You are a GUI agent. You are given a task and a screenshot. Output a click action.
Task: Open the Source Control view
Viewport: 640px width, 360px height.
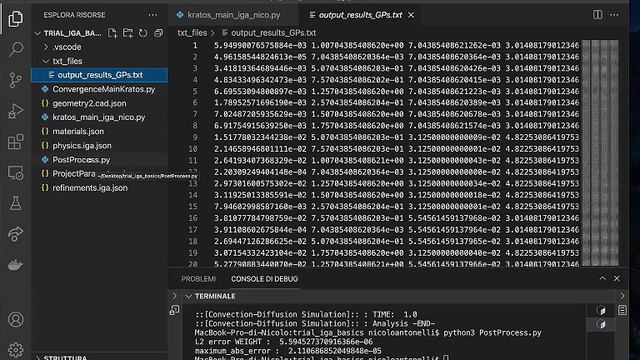click(x=16, y=80)
